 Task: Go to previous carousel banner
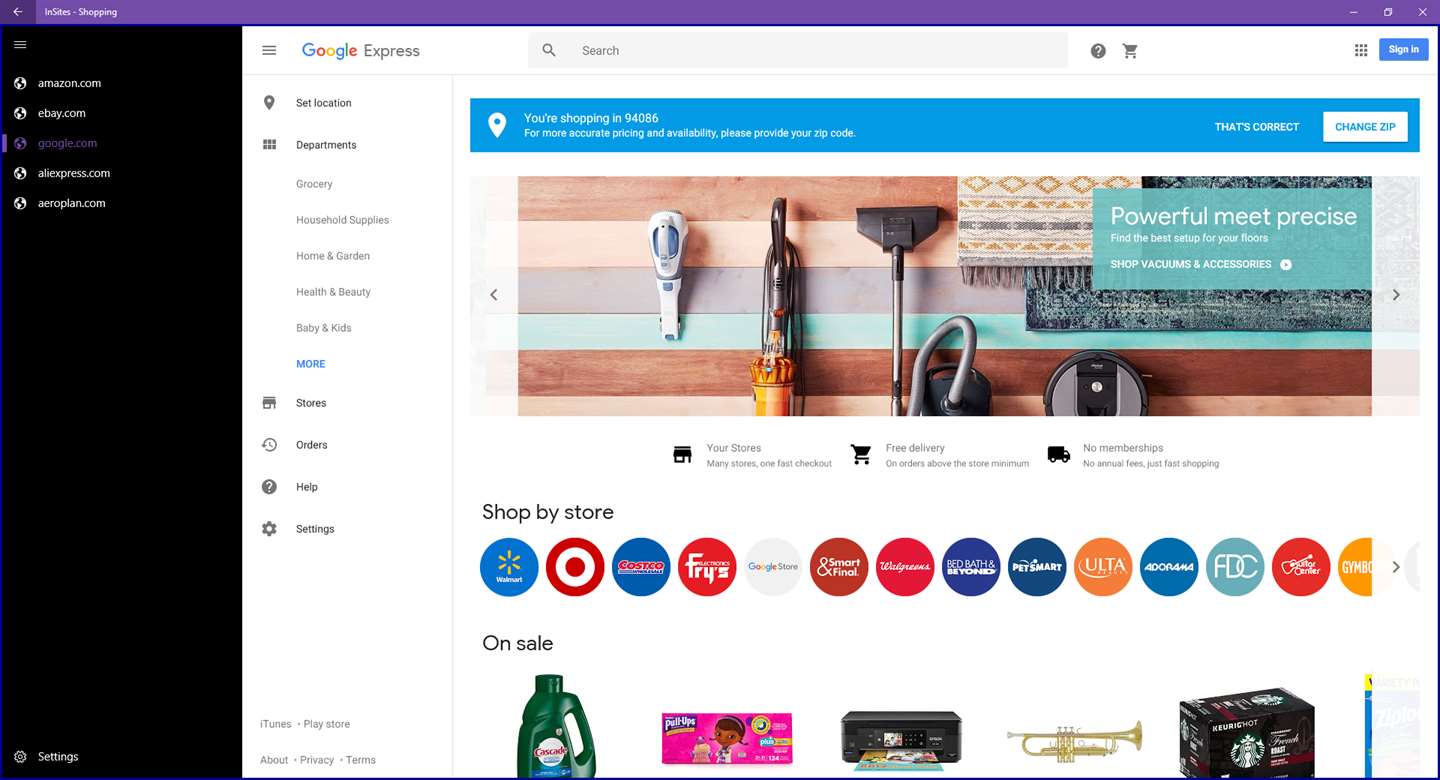pos(493,295)
